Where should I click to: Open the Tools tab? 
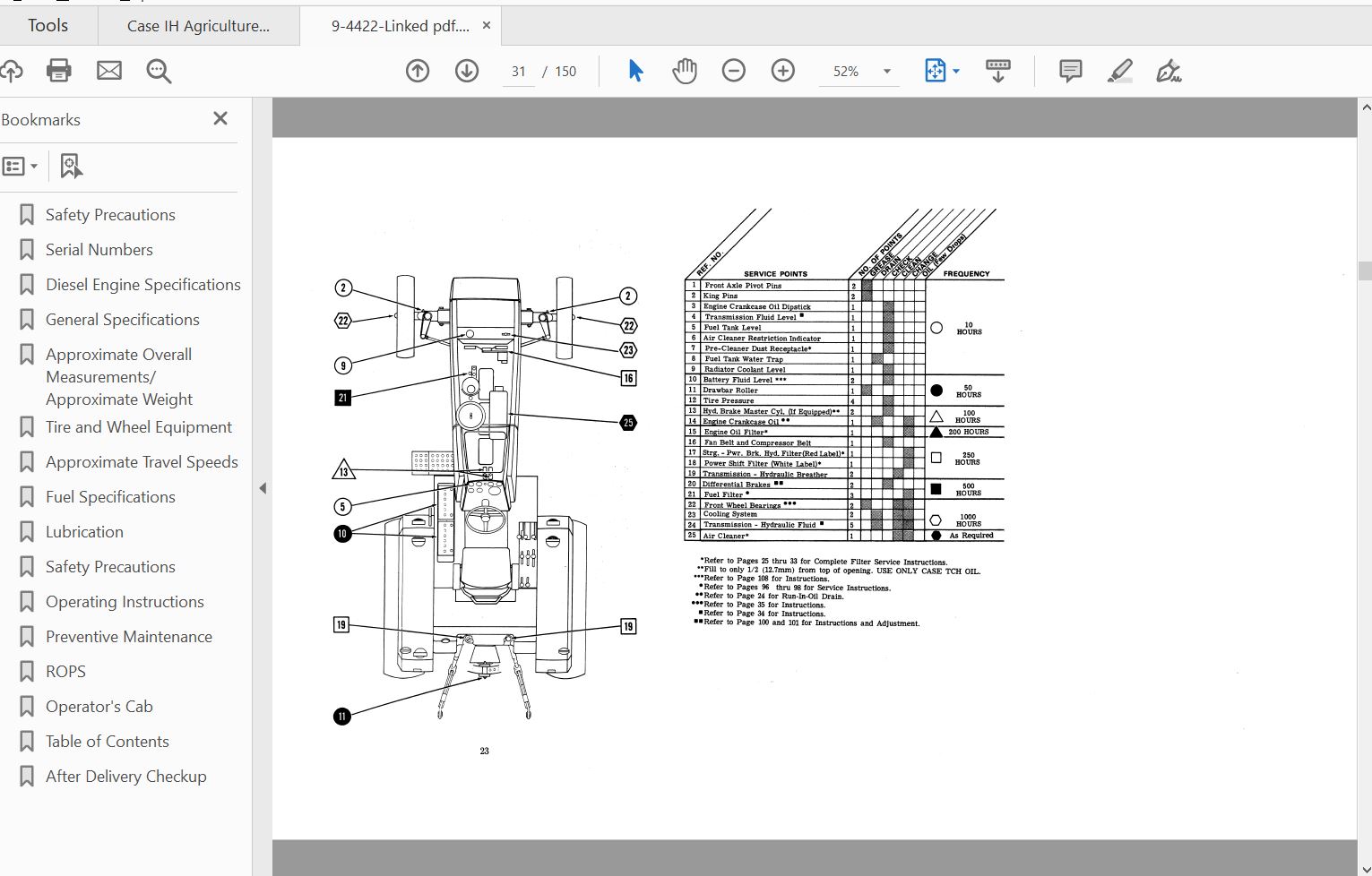point(47,25)
